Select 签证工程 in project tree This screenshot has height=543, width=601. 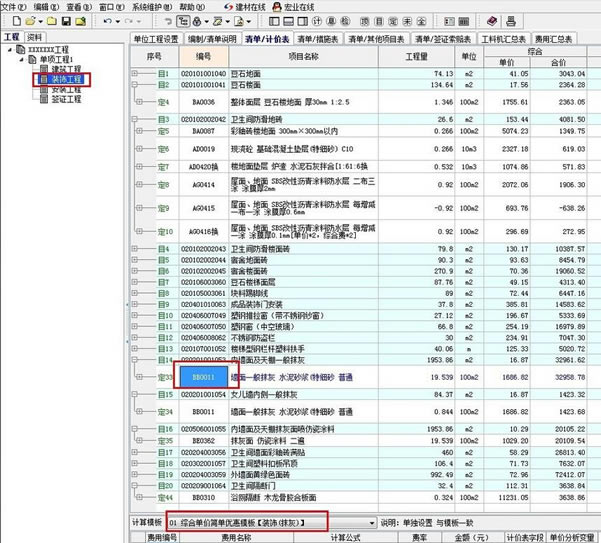(x=66, y=99)
